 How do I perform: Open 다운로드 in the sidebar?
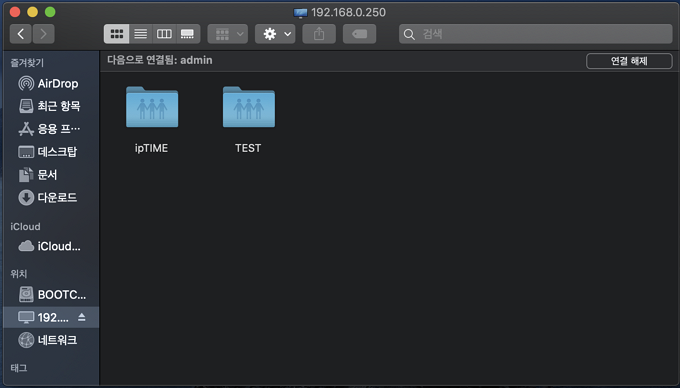tap(51, 198)
